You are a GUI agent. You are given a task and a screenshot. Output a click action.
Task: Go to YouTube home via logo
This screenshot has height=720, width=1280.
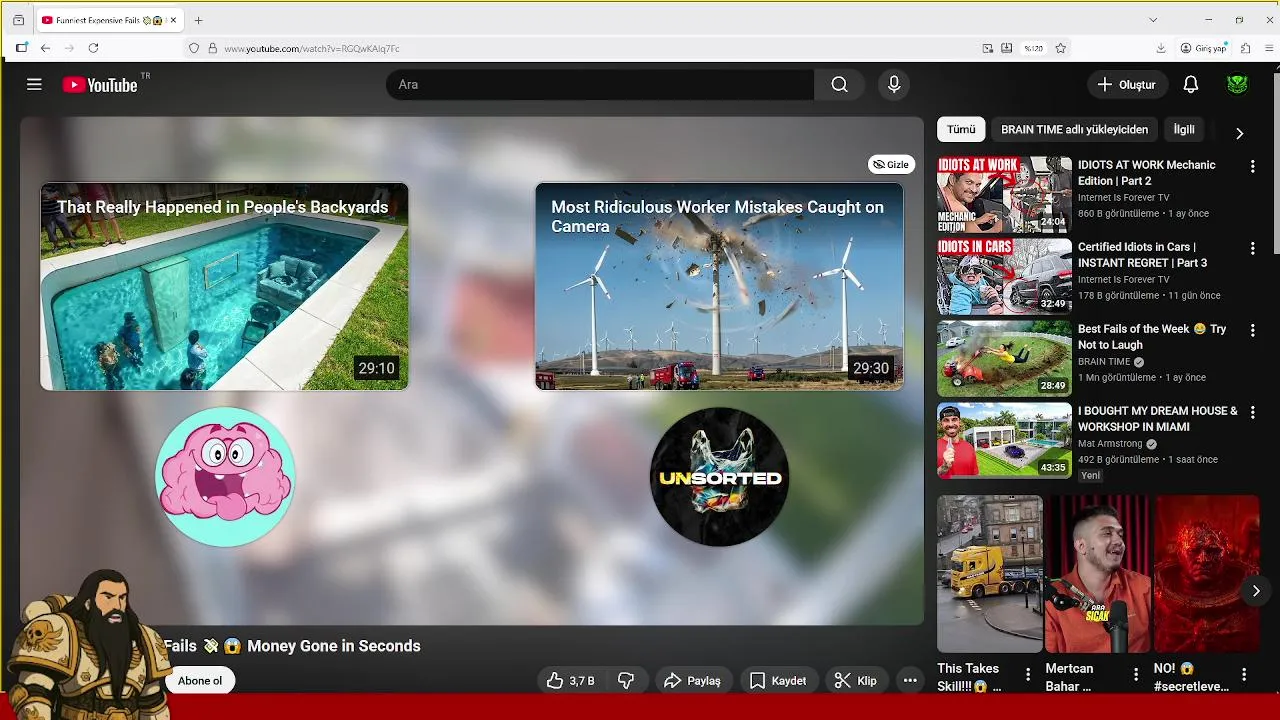(100, 85)
